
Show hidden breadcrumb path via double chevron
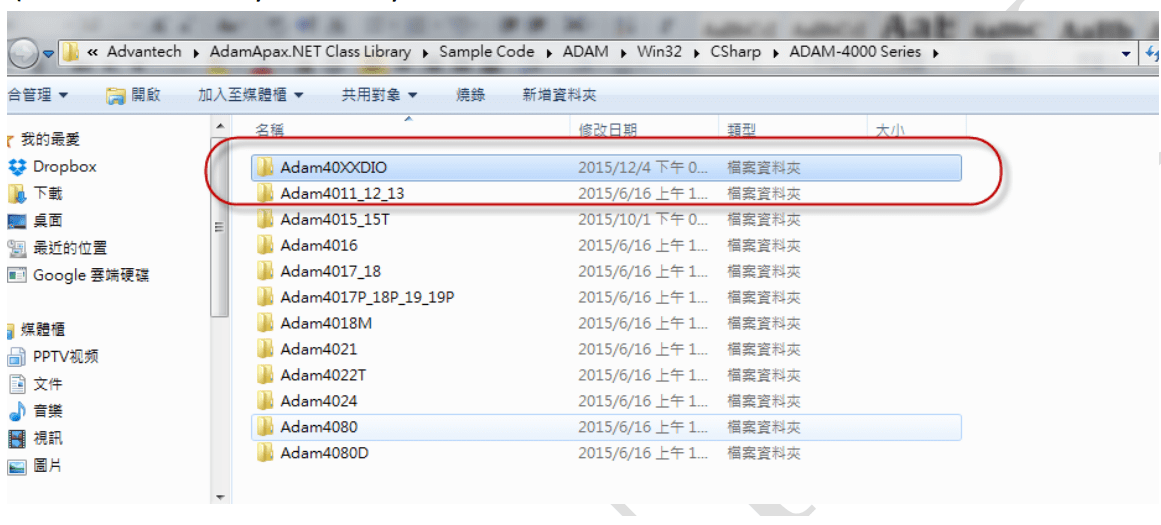coord(93,53)
